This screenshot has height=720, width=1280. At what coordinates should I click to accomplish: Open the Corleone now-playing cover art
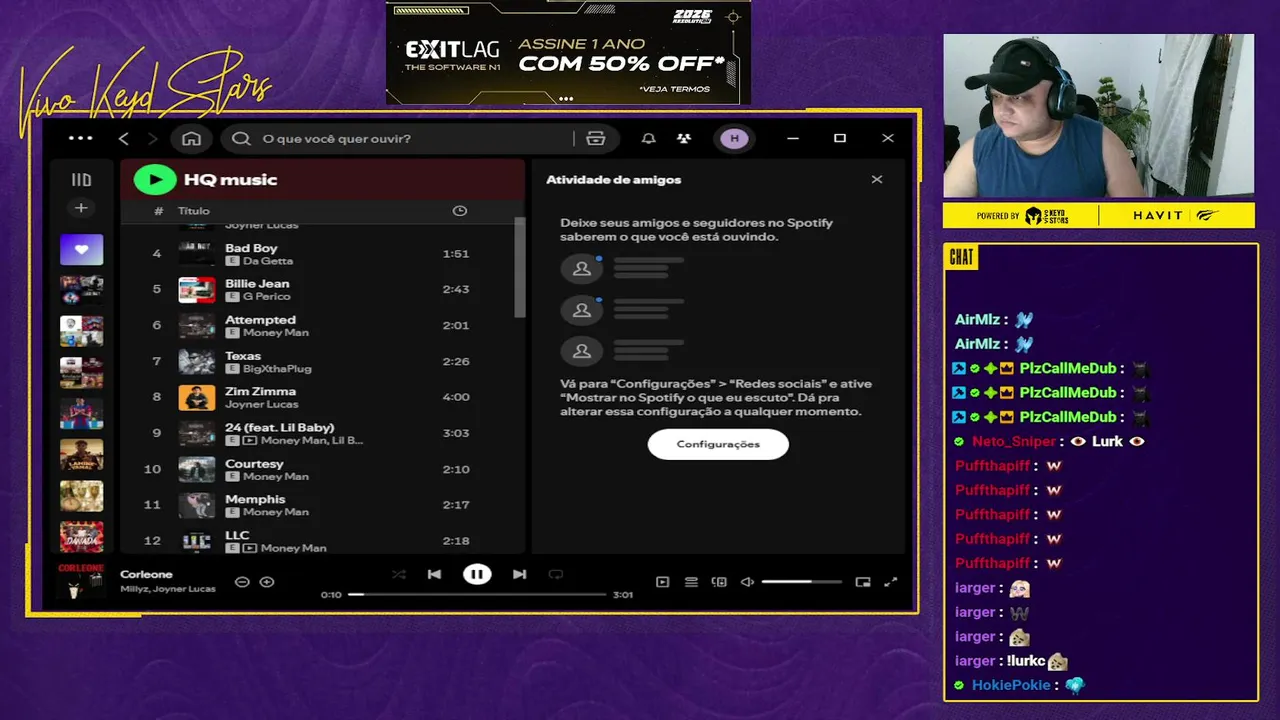[x=82, y=580]
